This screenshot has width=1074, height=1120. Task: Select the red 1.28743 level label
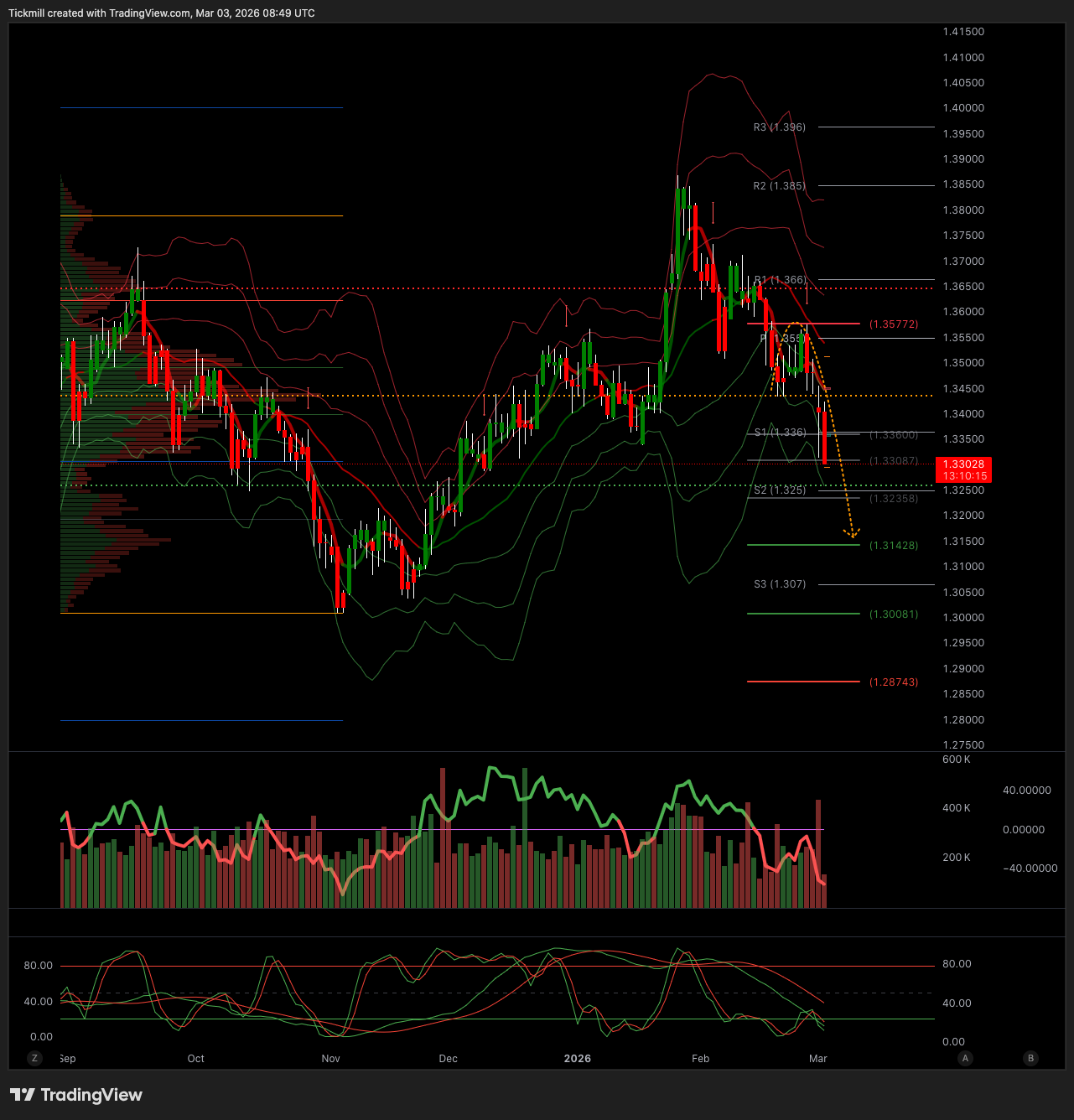coord(894,682)
